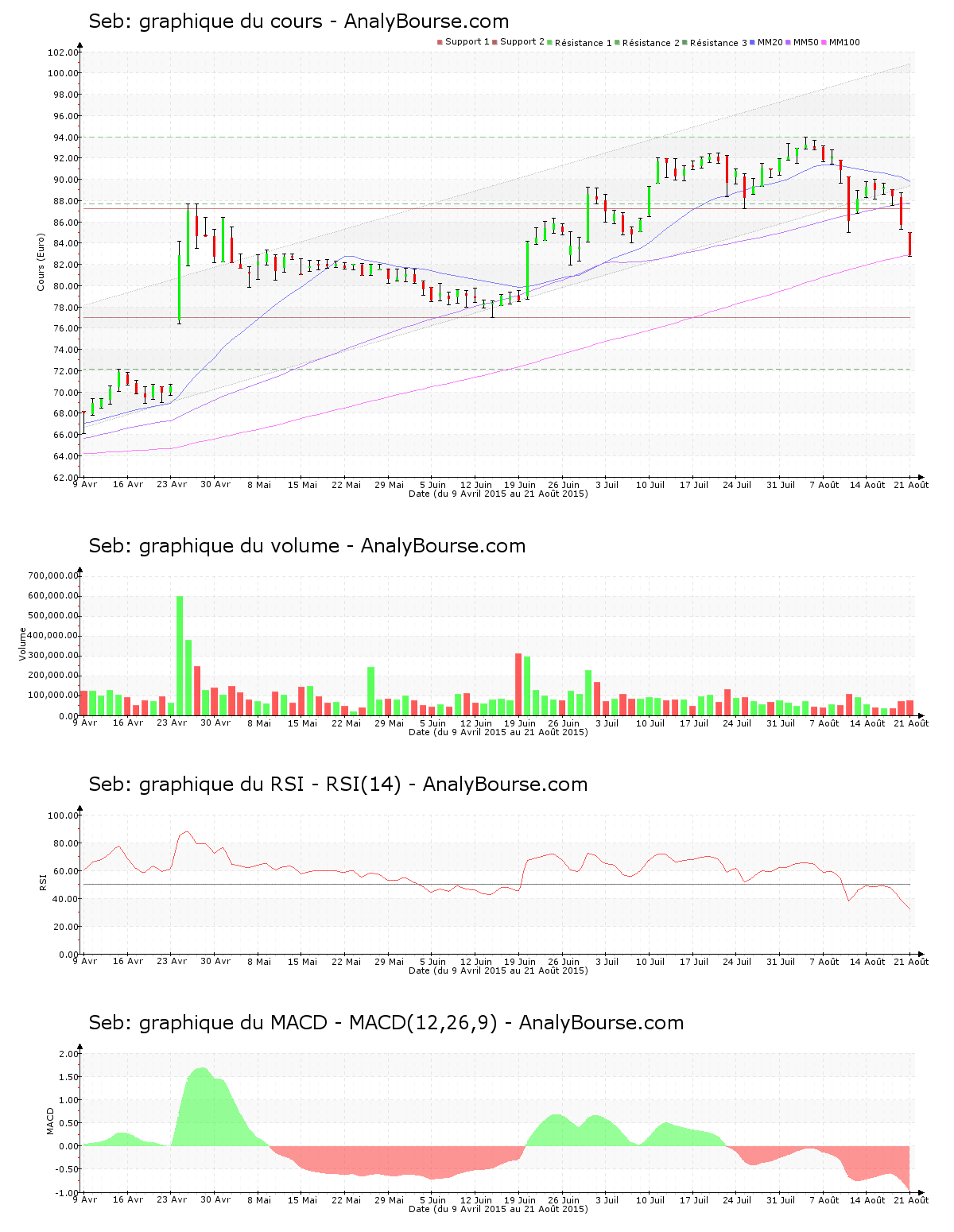This screenshot has width=954, height=1232.
Task: Click the "Cours (Euro)" vertical axis label
Action: coord(41,262)
